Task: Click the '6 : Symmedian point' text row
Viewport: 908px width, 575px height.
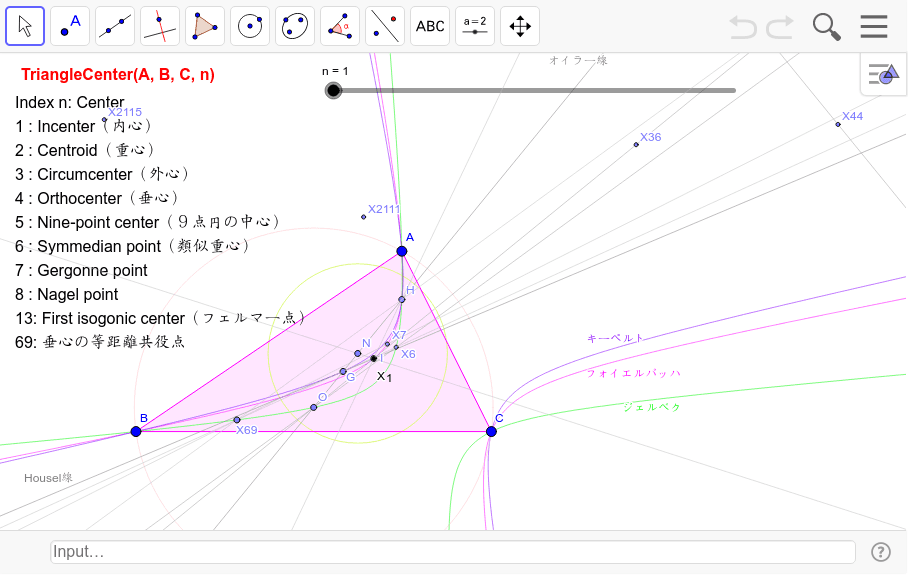Action: coord(133,246)
